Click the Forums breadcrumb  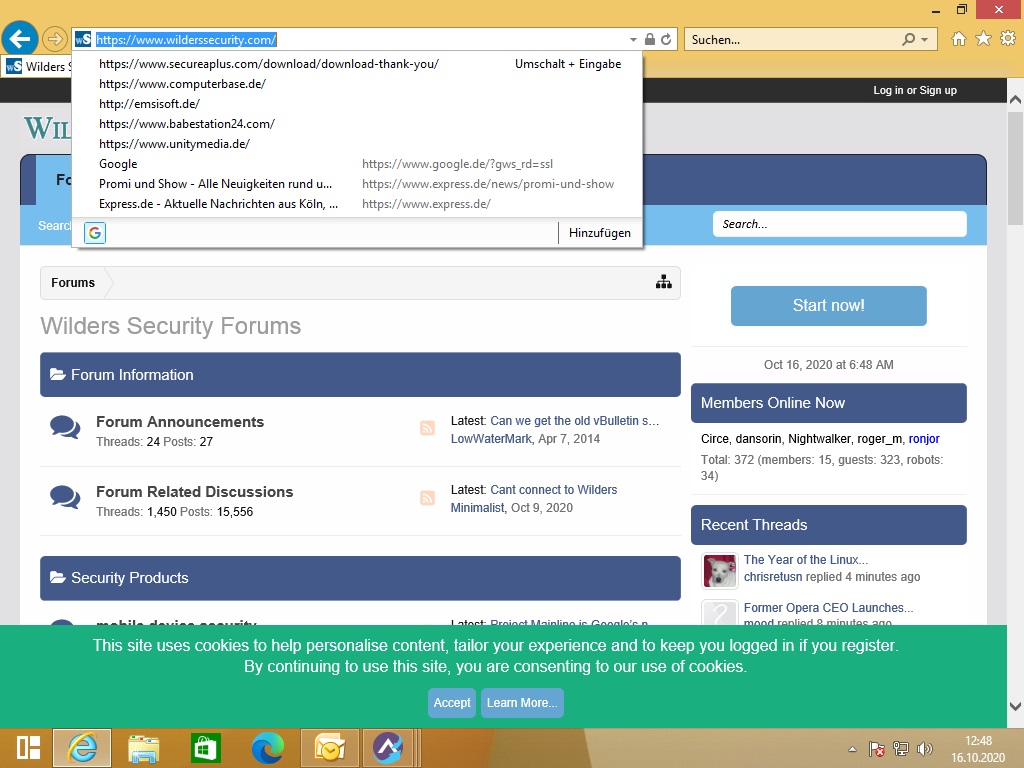[x=73, y=283]
